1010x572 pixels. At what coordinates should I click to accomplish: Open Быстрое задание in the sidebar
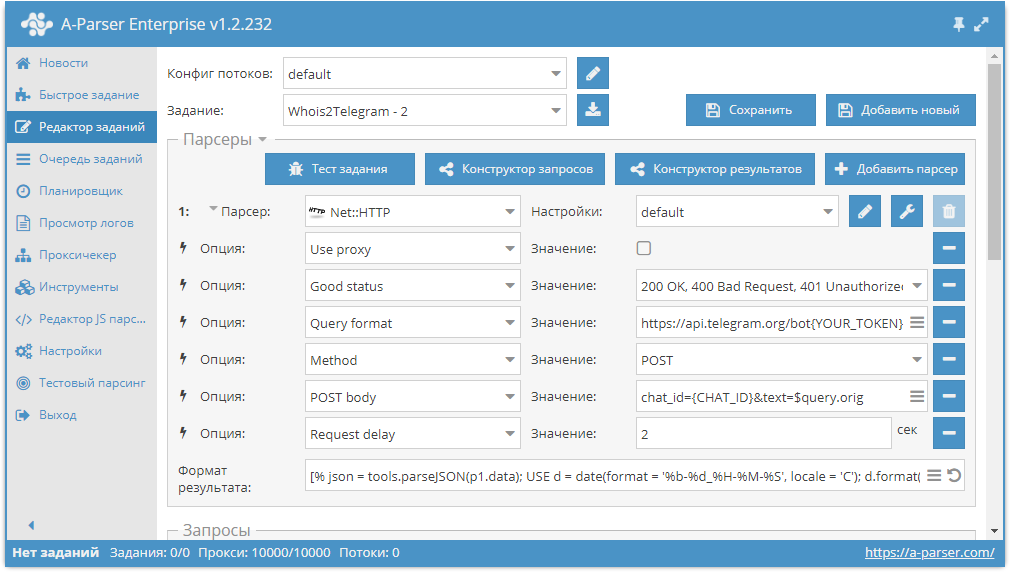click(81, 95)
